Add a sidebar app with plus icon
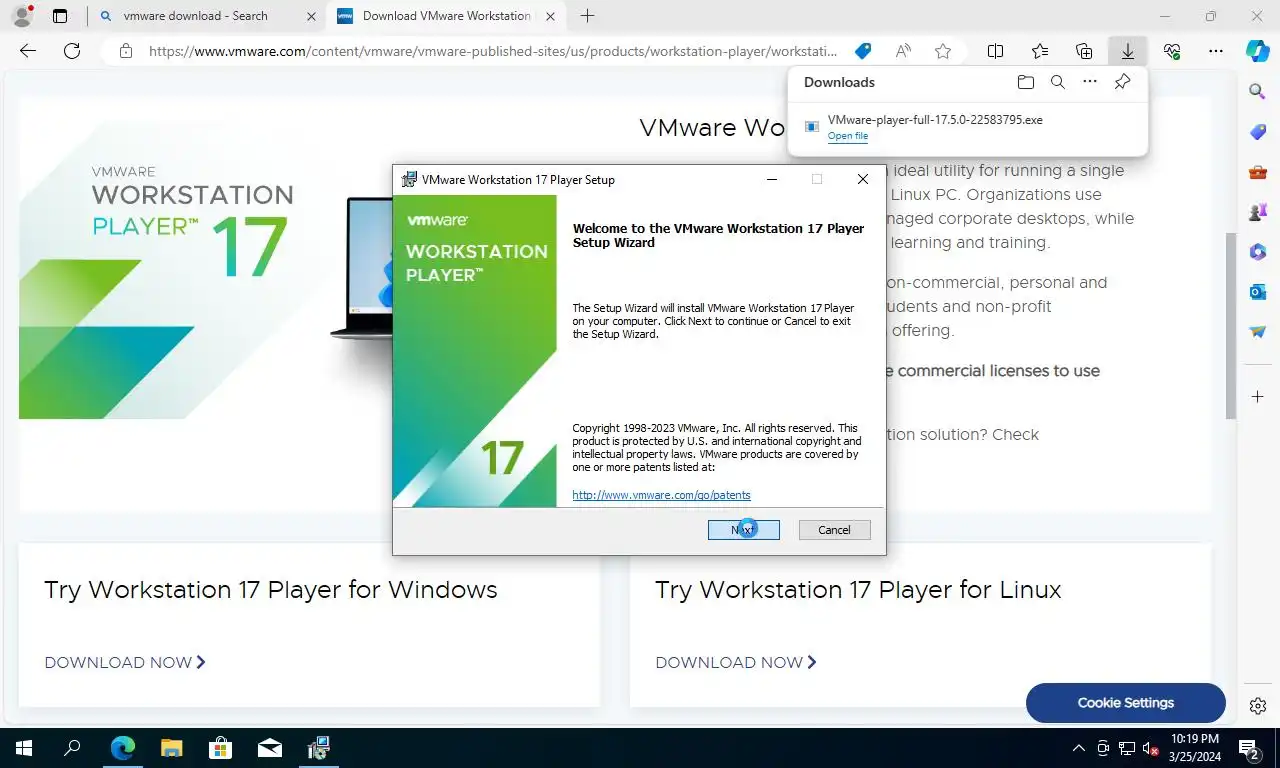Image resolution: width=1280 pixels, height=768 pixels. [1258, 397]
